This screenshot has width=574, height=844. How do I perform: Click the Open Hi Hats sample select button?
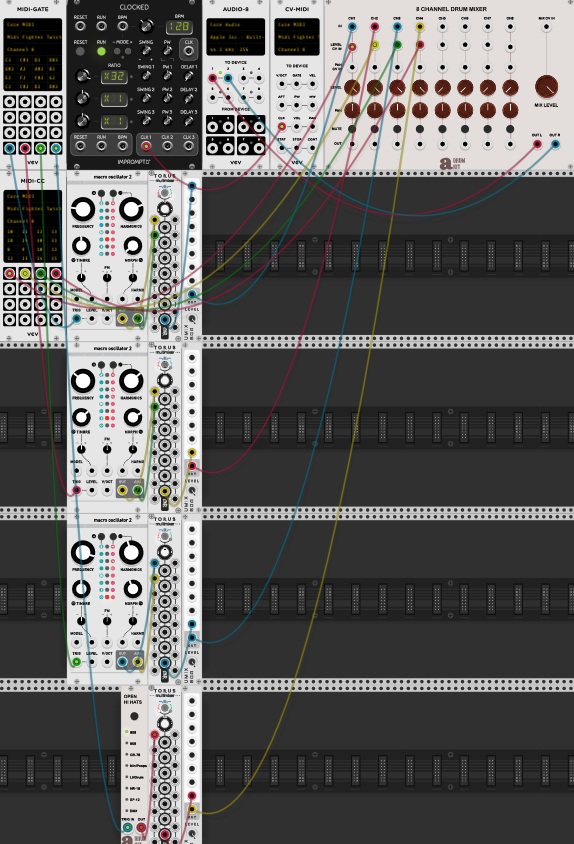(x=134, y=716)
